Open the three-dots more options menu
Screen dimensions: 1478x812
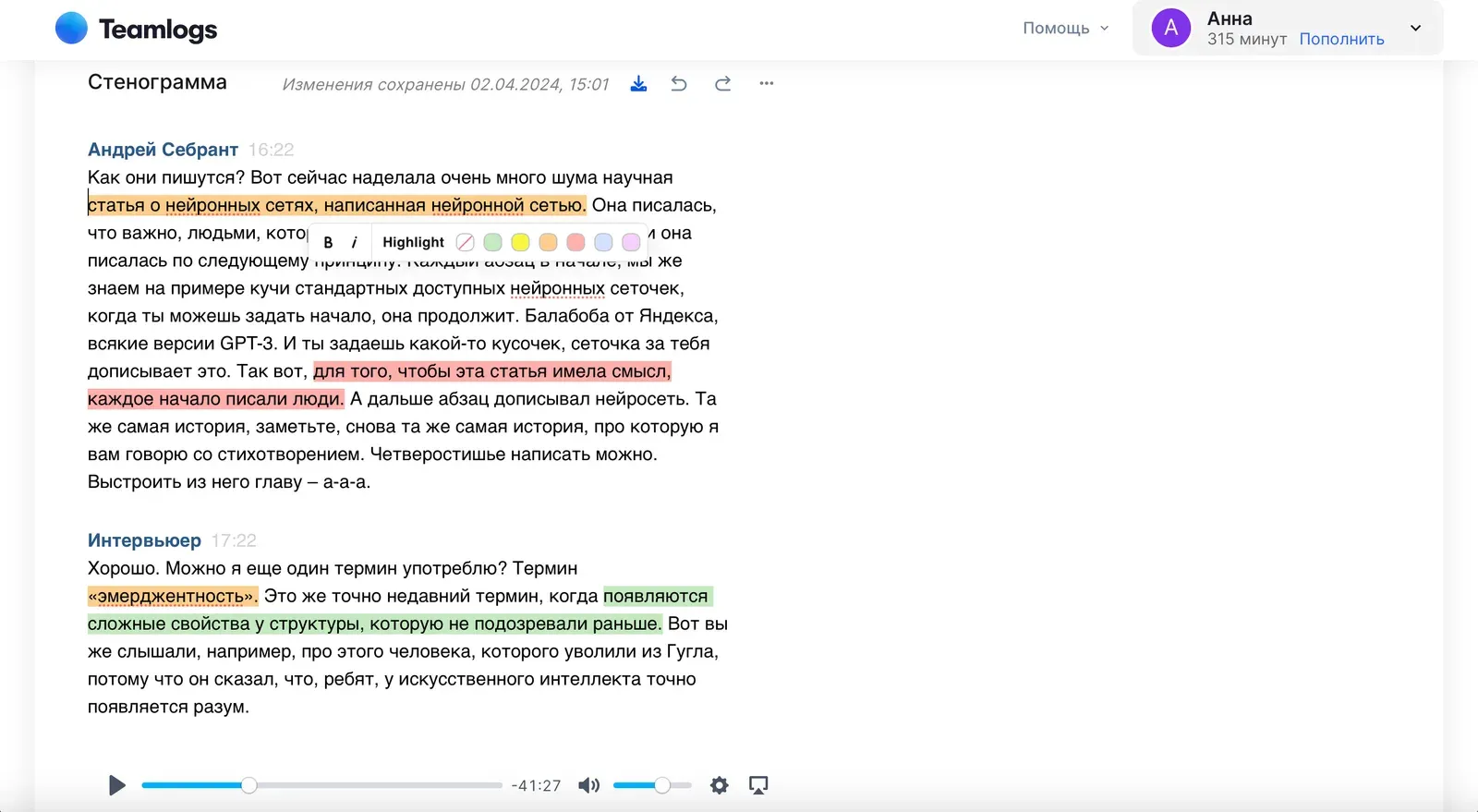tap(767, 83)
